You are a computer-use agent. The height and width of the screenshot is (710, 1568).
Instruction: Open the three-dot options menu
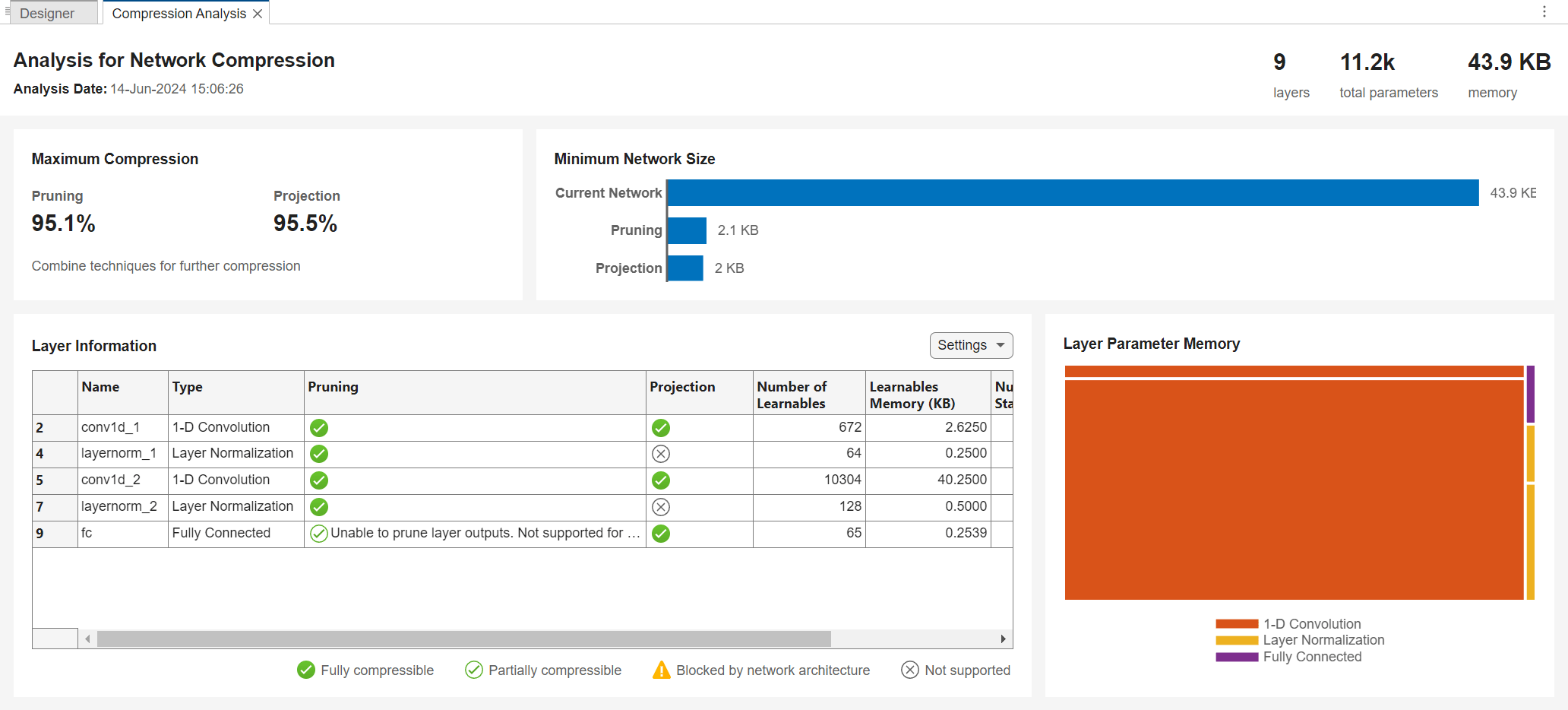[x=1544, y=11]
